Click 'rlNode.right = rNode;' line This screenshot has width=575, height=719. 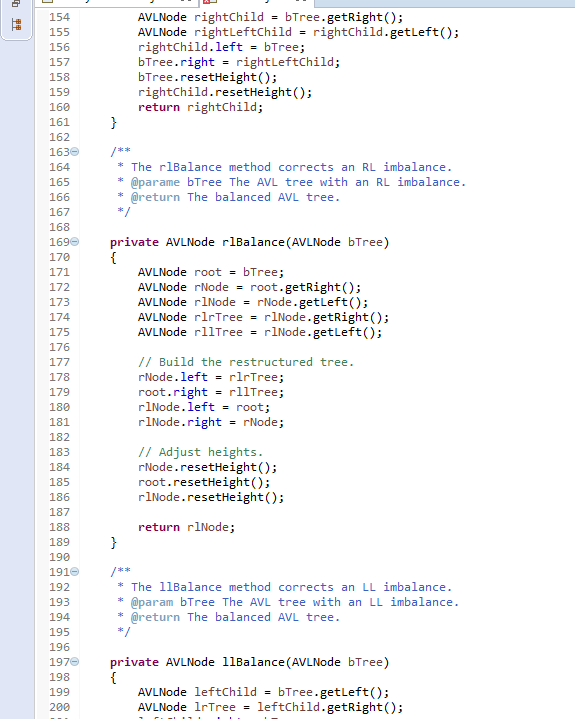point(211,422)
